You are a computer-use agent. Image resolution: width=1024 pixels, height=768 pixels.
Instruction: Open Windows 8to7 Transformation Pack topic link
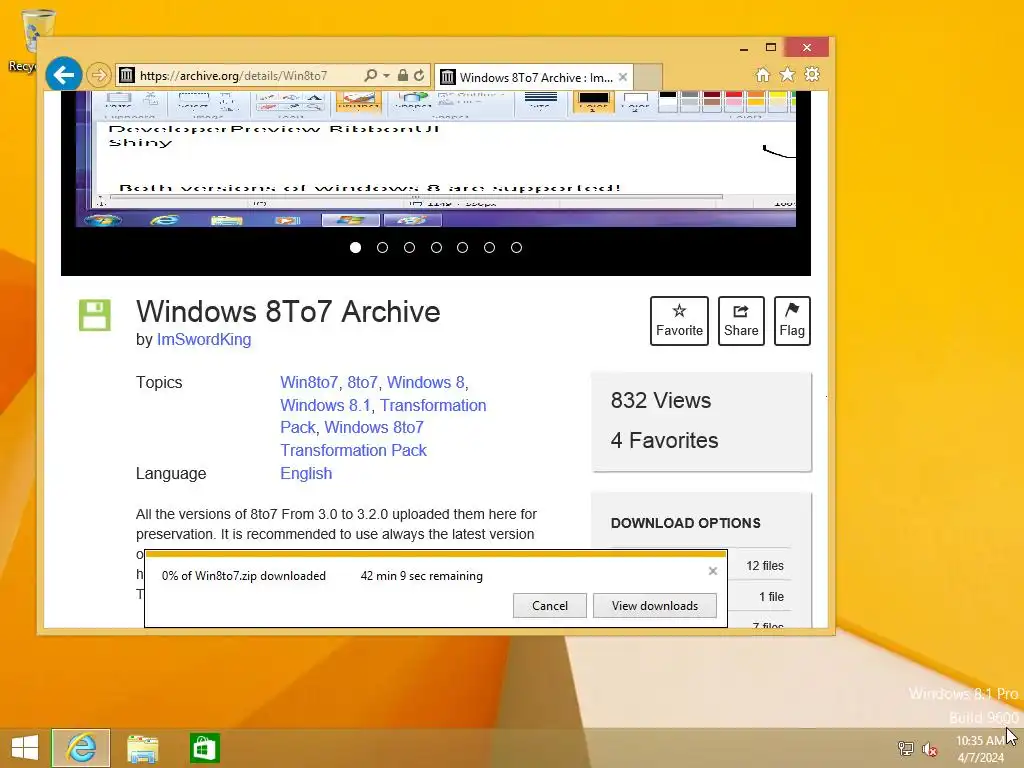tap(353, 439)
